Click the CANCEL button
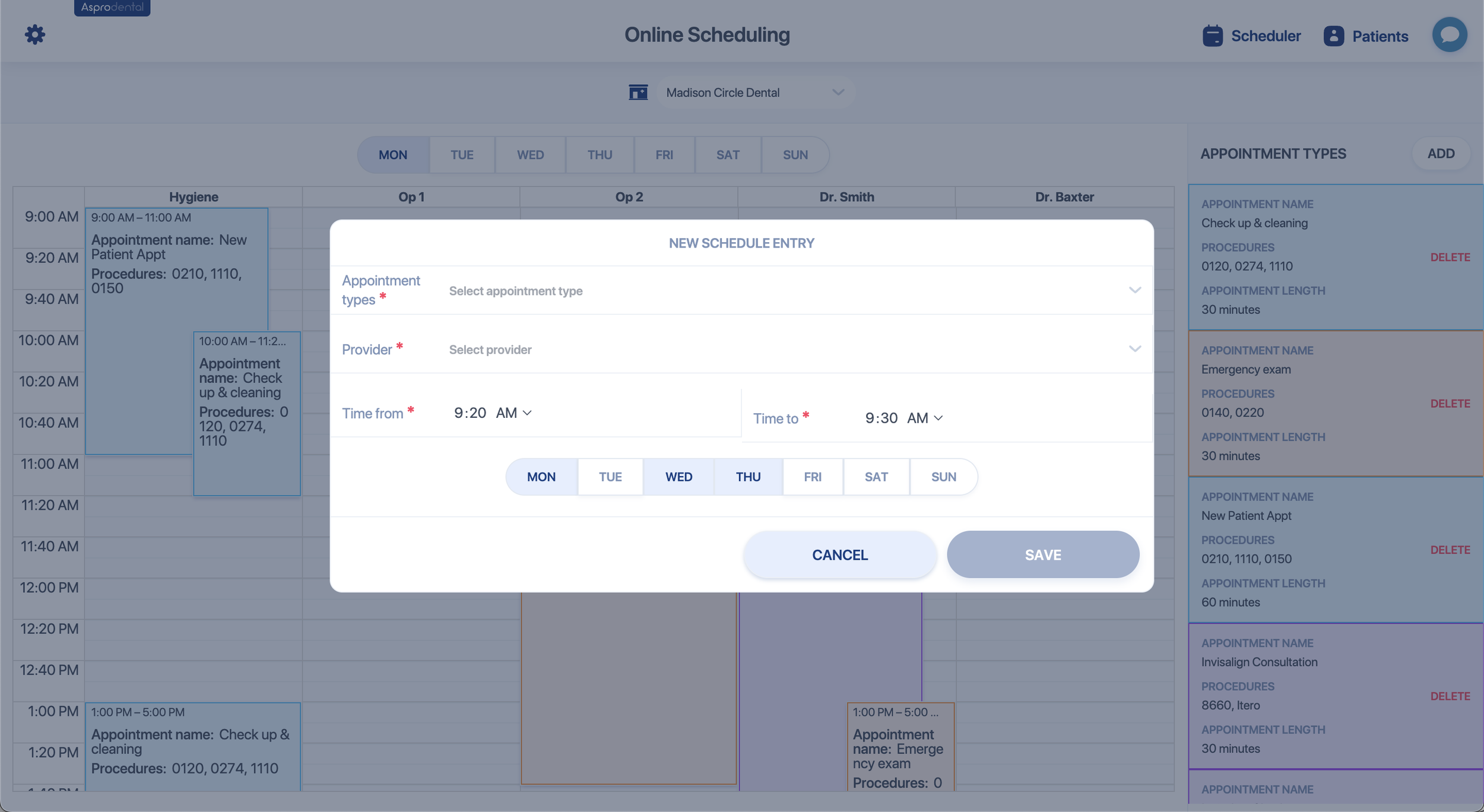This screenshot has height=812, width=1484. tap(839, 555)
